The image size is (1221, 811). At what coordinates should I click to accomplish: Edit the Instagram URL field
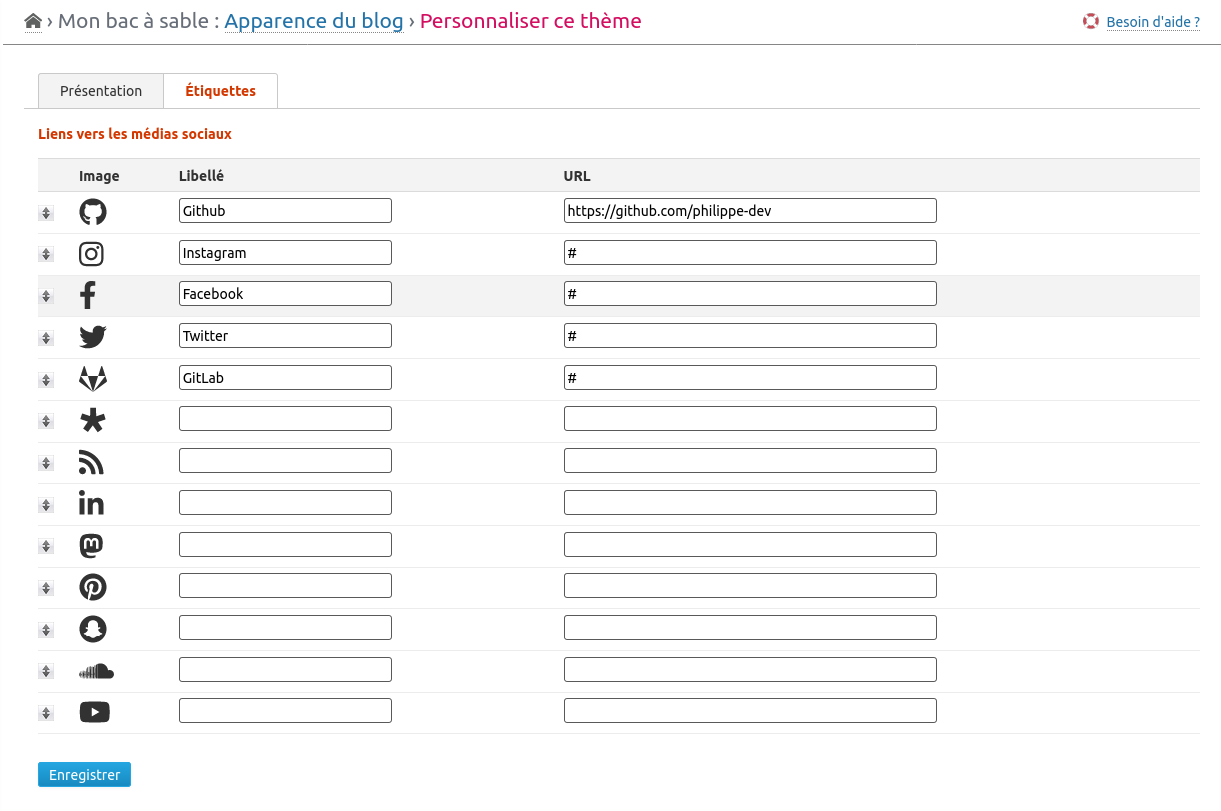[x=750, y=253]
